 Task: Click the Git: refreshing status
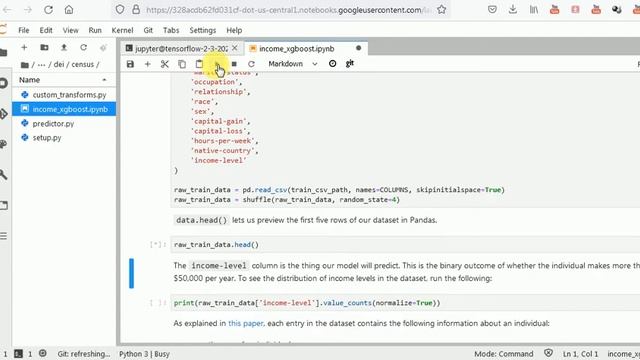[84, 354]
